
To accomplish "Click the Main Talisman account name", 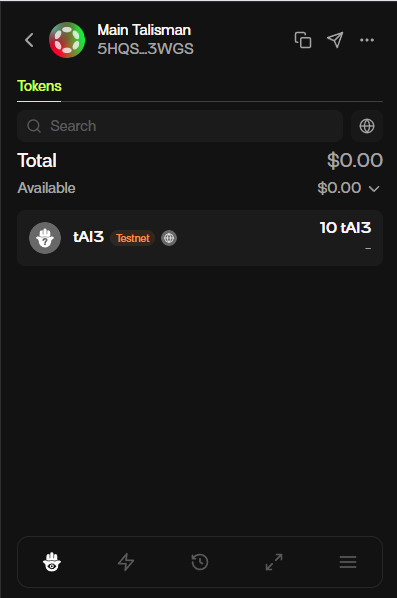I will (x=144, y=30).
